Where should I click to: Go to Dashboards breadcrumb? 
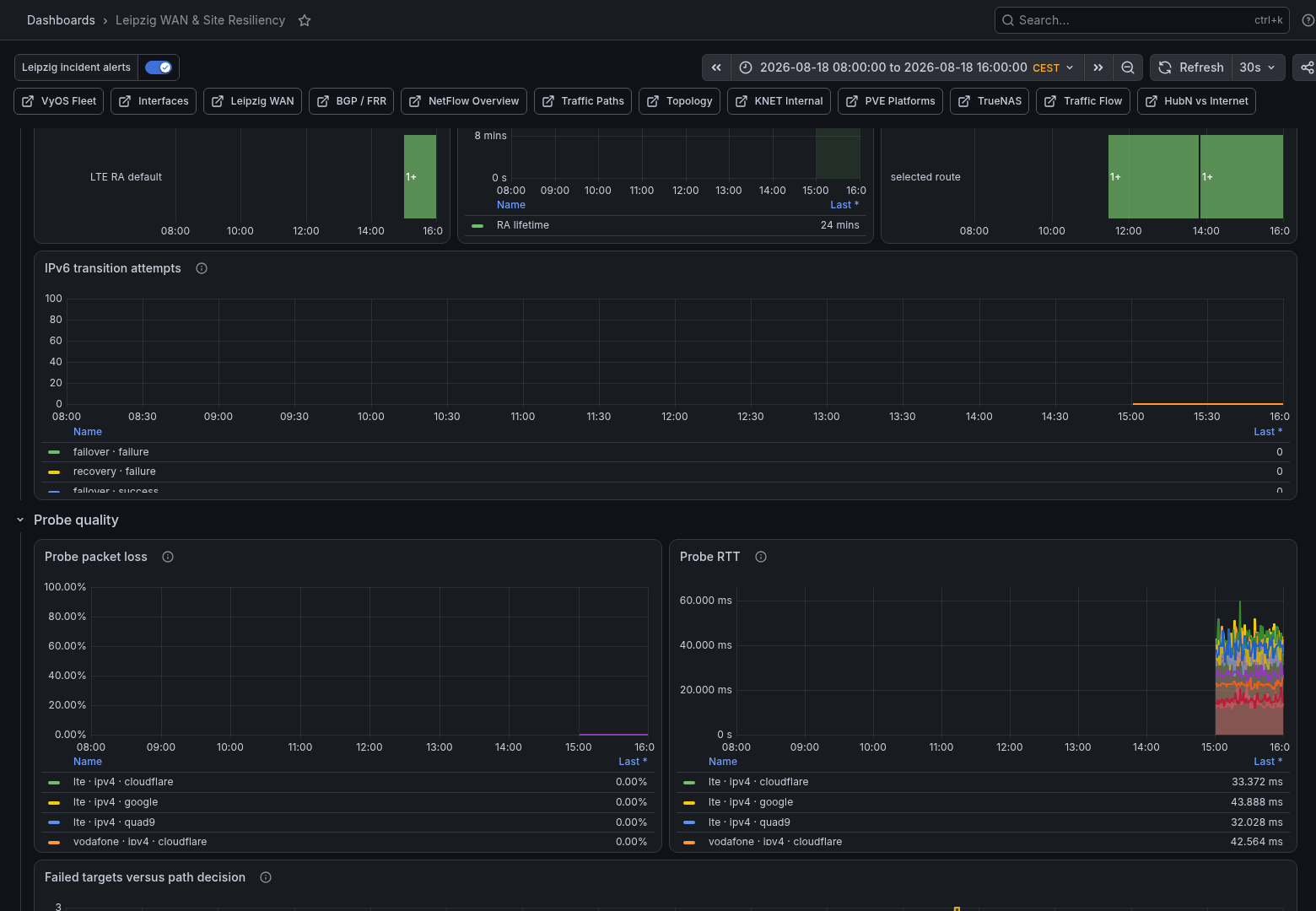61,20
